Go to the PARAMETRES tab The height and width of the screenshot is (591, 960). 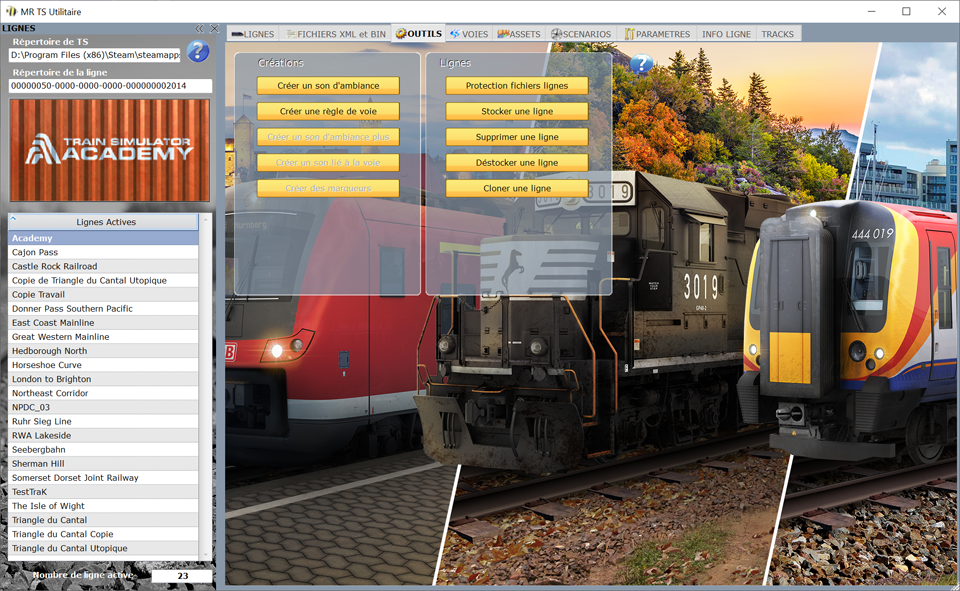tap(657, 34)
